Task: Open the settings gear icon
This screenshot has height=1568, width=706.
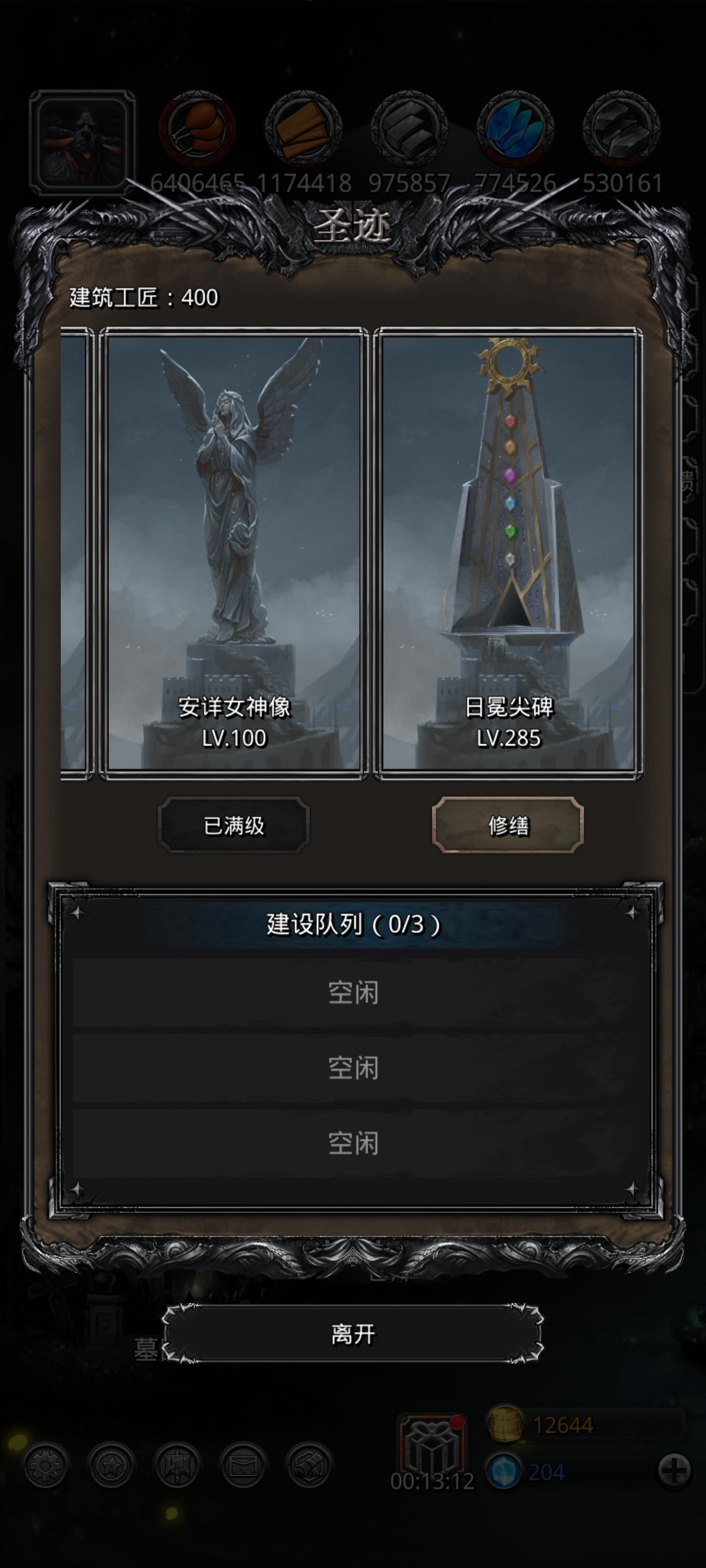Action: point(45,1466)
